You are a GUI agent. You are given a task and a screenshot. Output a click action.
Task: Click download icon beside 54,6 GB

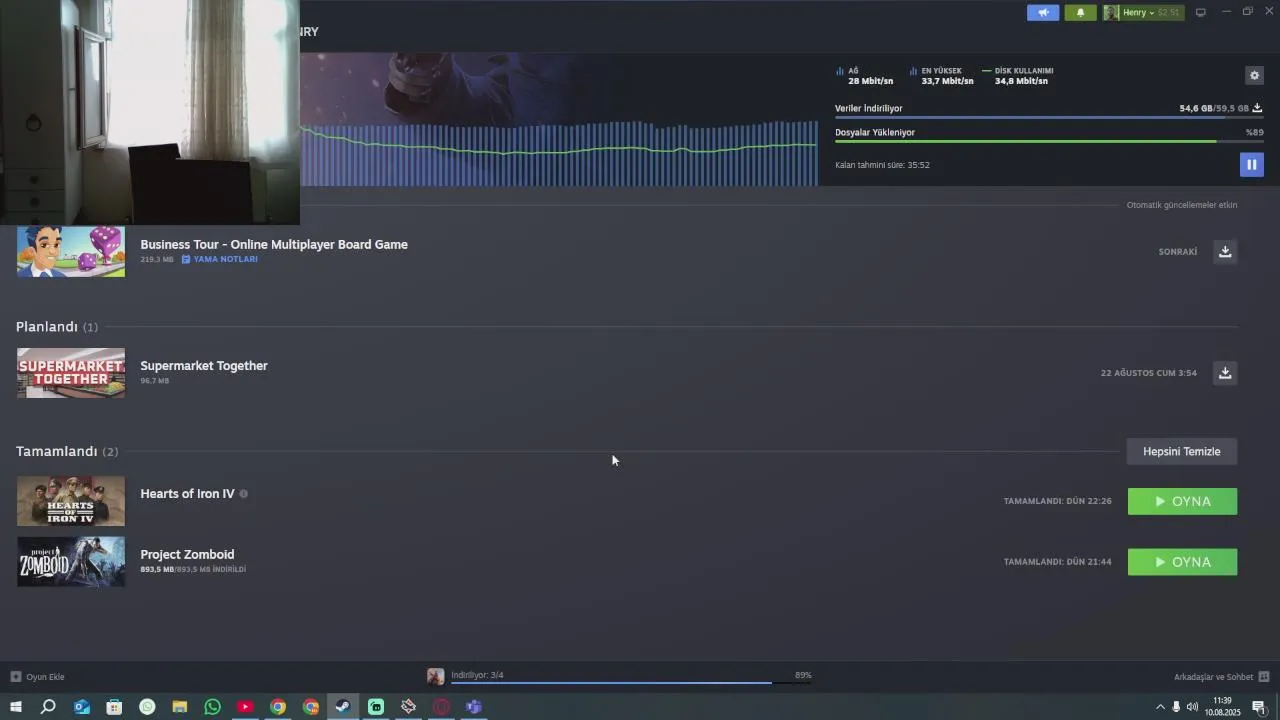[x=1257, y=108]
